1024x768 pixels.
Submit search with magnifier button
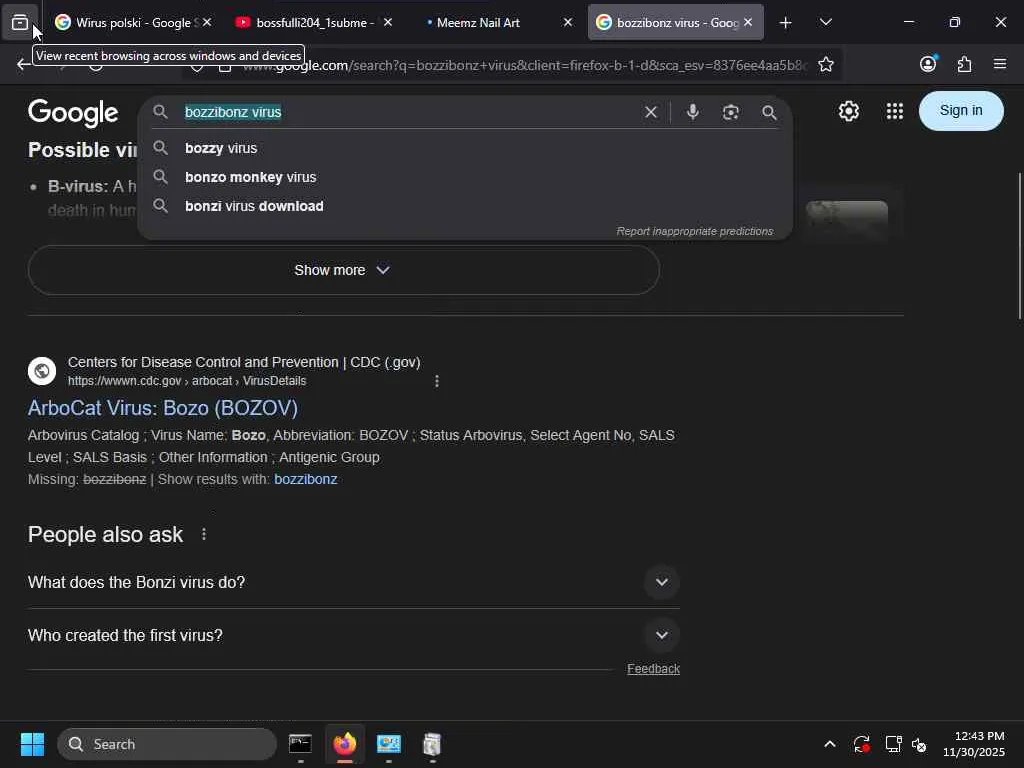pyautogui.click(x=769, y=112)
